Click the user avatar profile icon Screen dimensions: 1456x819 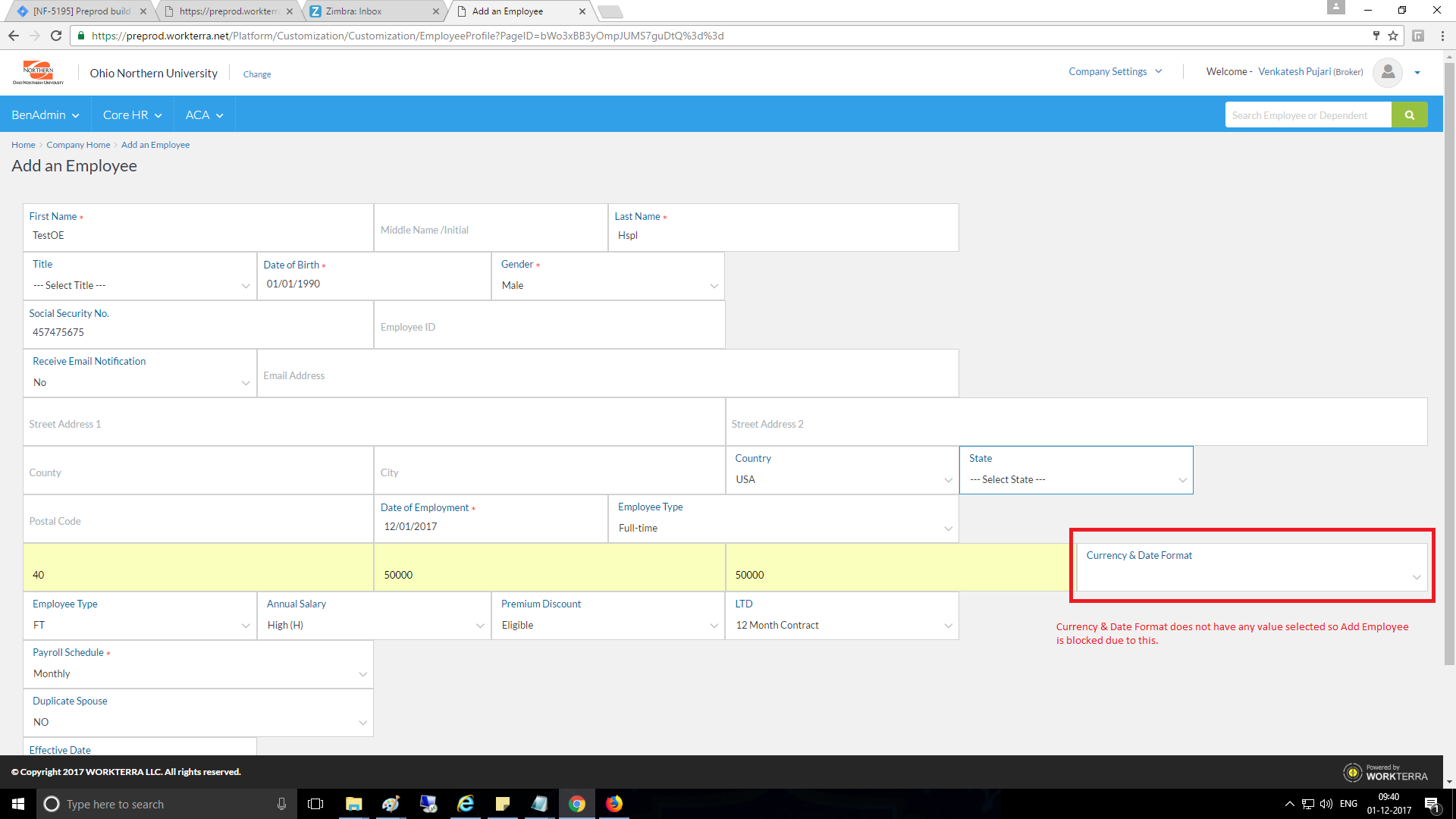pos(1388,72)
